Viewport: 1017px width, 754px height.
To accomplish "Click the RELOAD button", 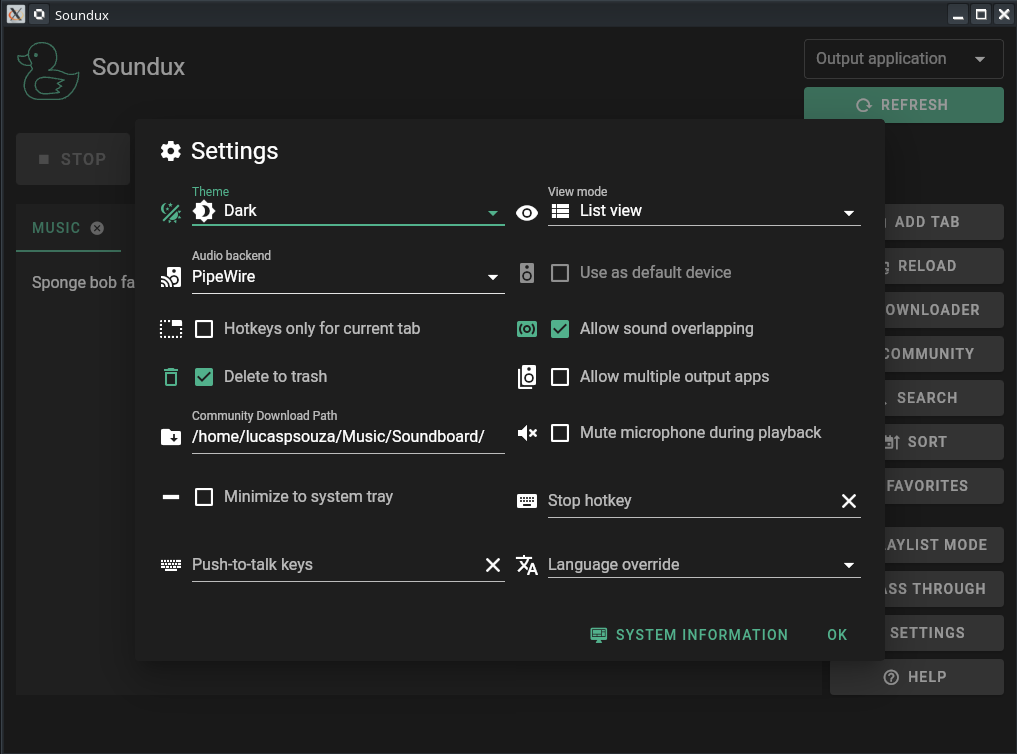I will coord(944,266).
